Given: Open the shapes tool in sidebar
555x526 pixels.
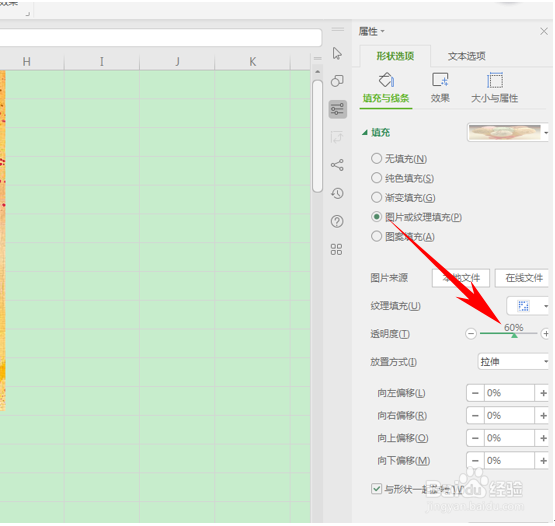Looking at the screenshot, I should pyautogui.click(x=337, y=81).
